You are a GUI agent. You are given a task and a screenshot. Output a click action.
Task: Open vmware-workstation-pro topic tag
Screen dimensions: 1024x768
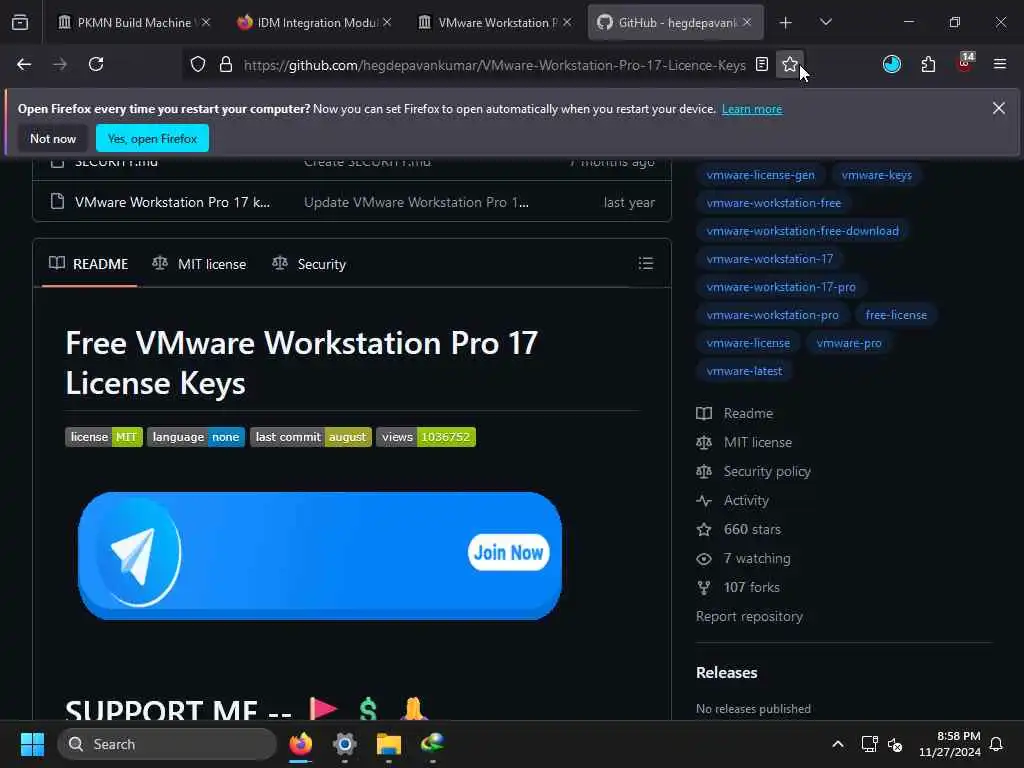coord(772,315)
